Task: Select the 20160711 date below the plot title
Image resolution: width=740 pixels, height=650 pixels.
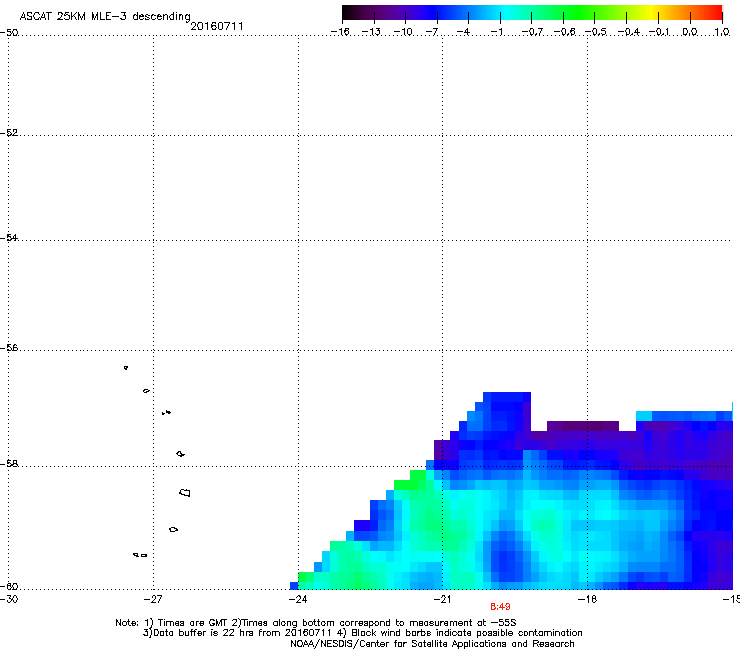Action: (x=217, y=26)
